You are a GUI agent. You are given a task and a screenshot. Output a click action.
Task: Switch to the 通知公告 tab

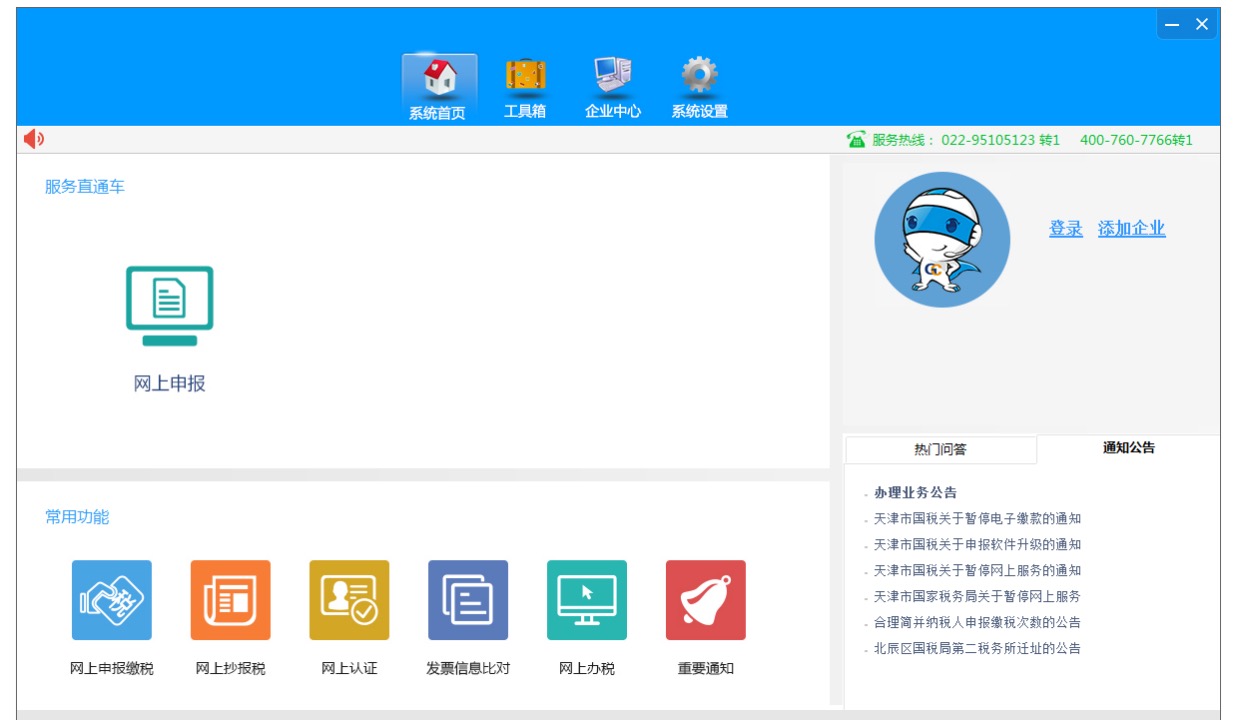click(1128, 448)
